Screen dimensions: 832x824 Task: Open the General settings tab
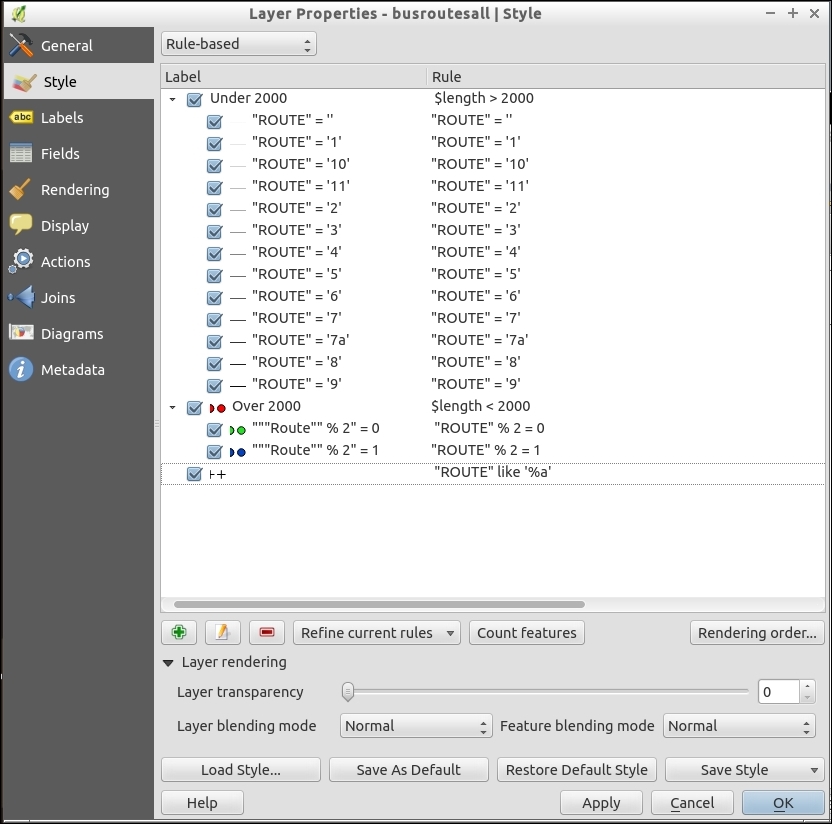(x=79, y=46)
